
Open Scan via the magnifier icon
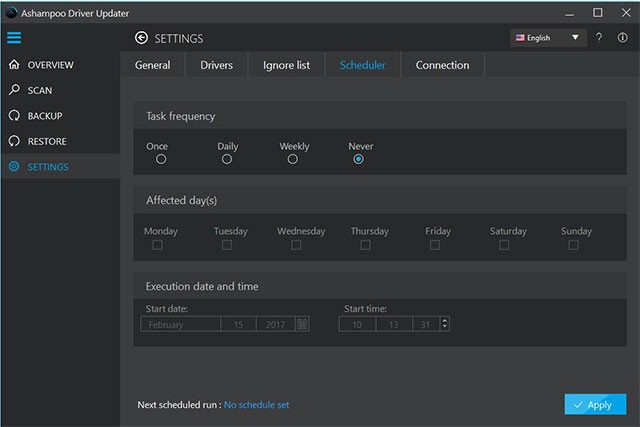pyautogui.click(x=14, y=90)
